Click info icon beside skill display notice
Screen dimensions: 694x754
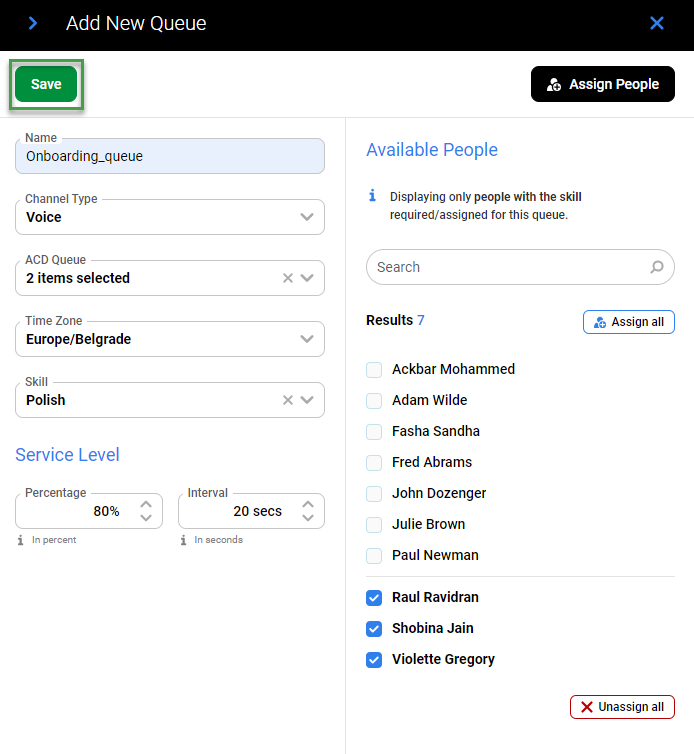373,196
